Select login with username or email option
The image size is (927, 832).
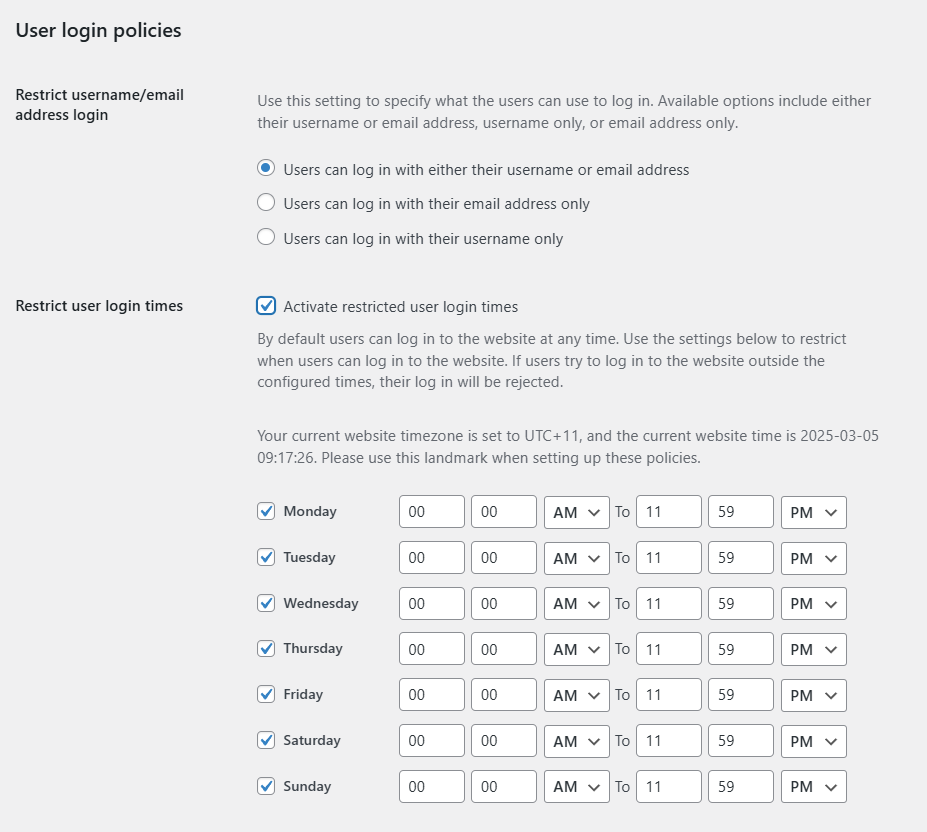point(266,168)
